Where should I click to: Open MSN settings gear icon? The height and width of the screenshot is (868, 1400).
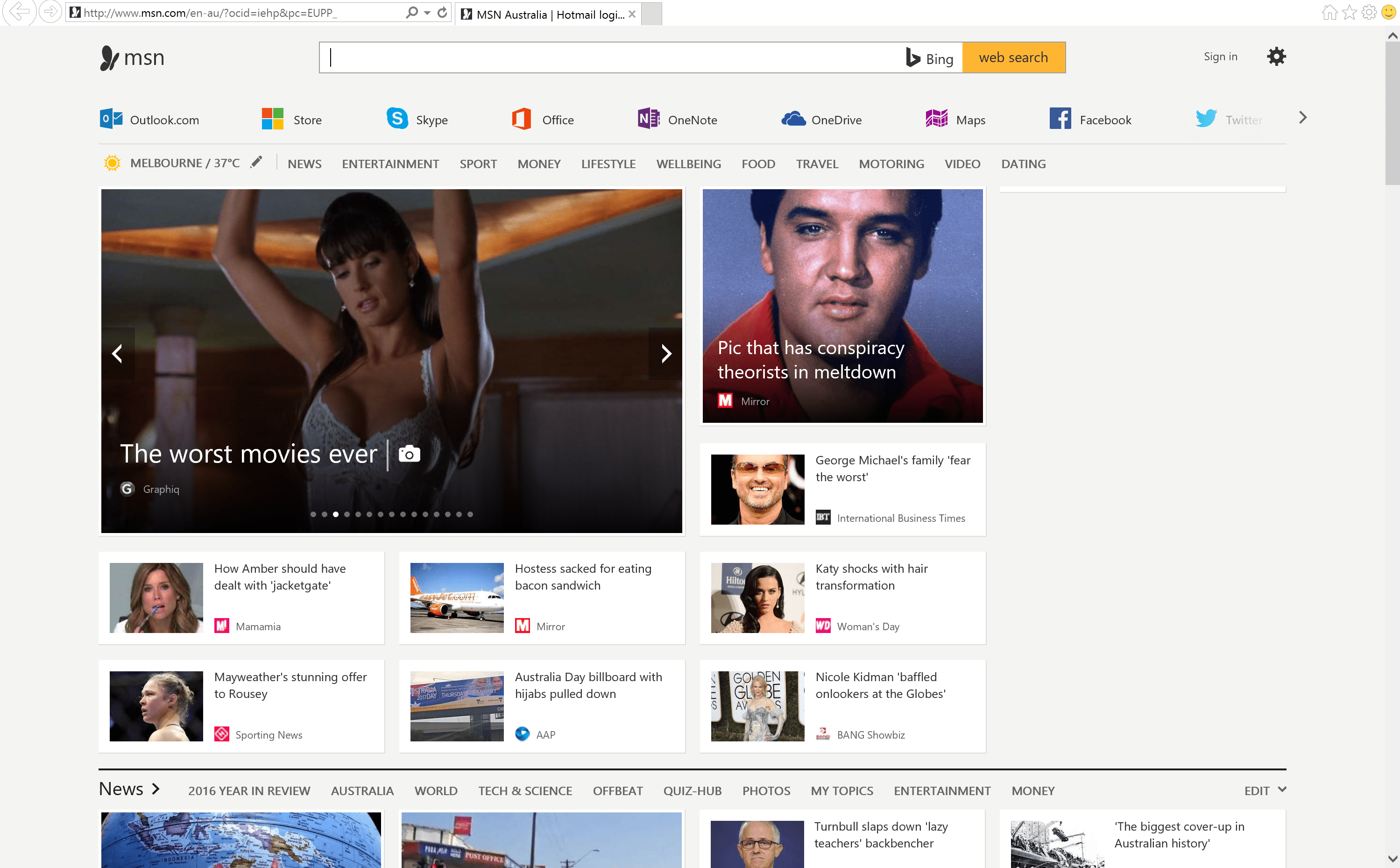point(1276,57)
